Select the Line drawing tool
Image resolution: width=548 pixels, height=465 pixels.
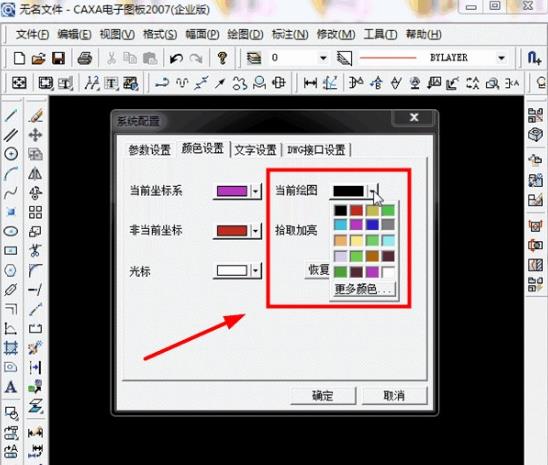coord(11,115)
